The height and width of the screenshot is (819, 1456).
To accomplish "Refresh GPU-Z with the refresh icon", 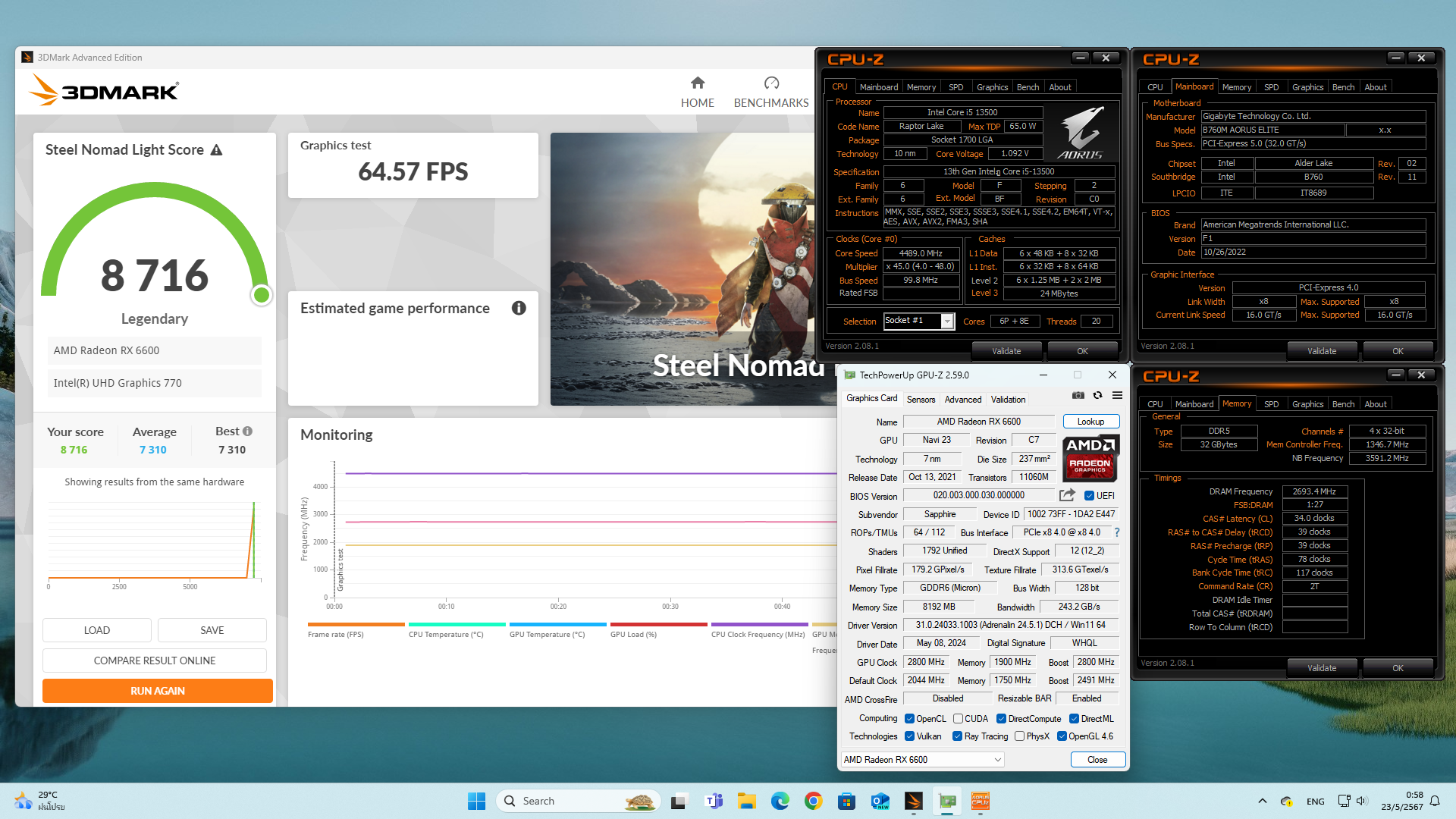I will 1097,395.
